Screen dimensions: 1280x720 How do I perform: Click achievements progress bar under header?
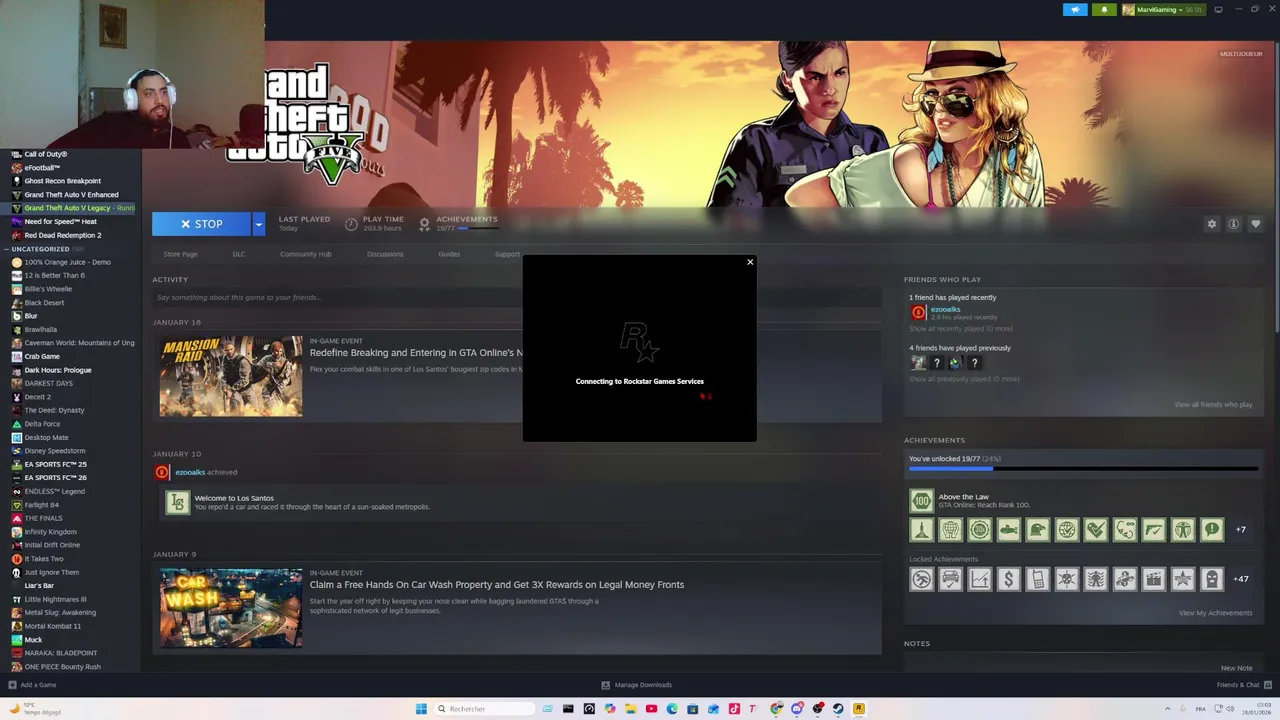pos(478,228)
